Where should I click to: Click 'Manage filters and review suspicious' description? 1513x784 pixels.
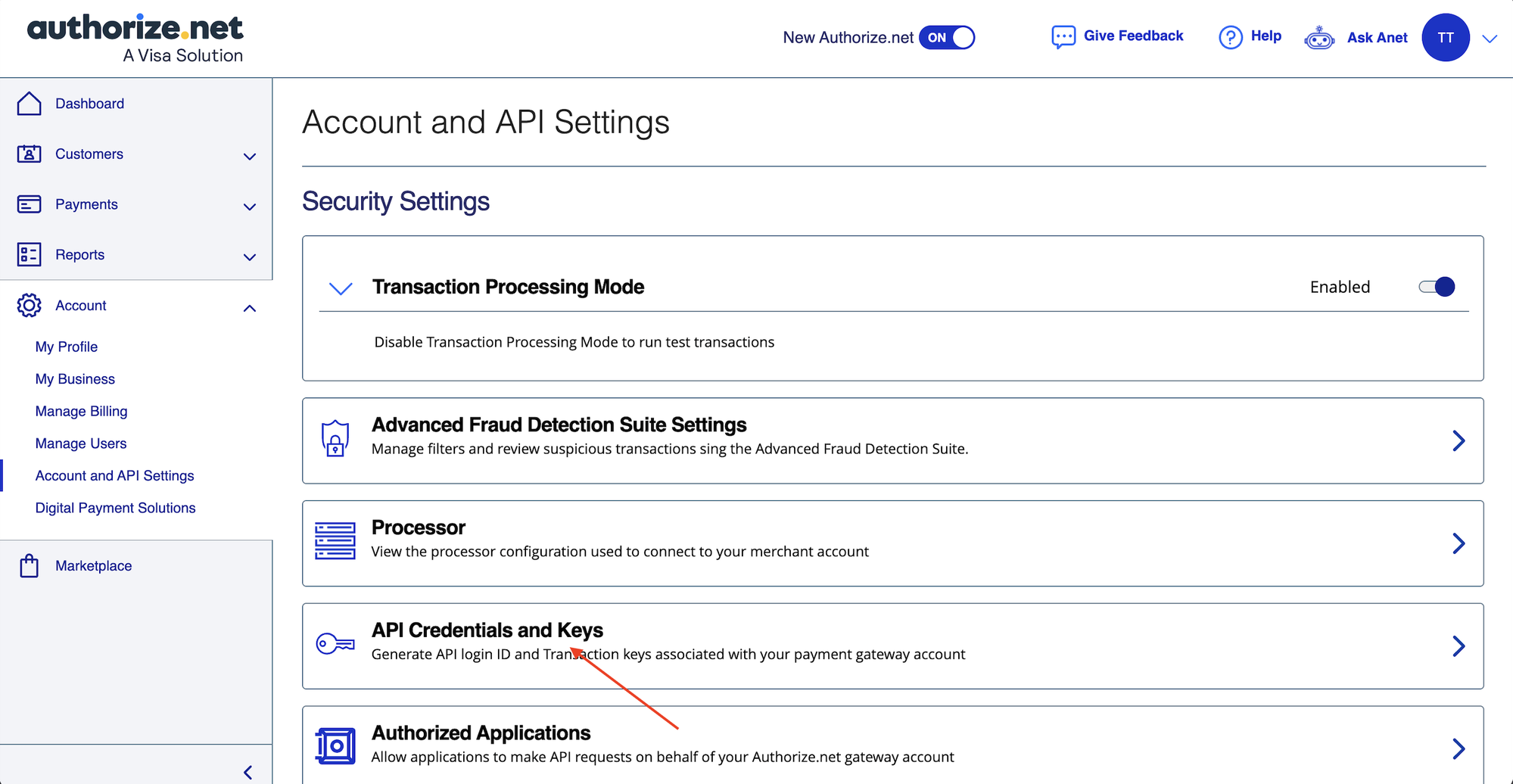pos(669,449)
